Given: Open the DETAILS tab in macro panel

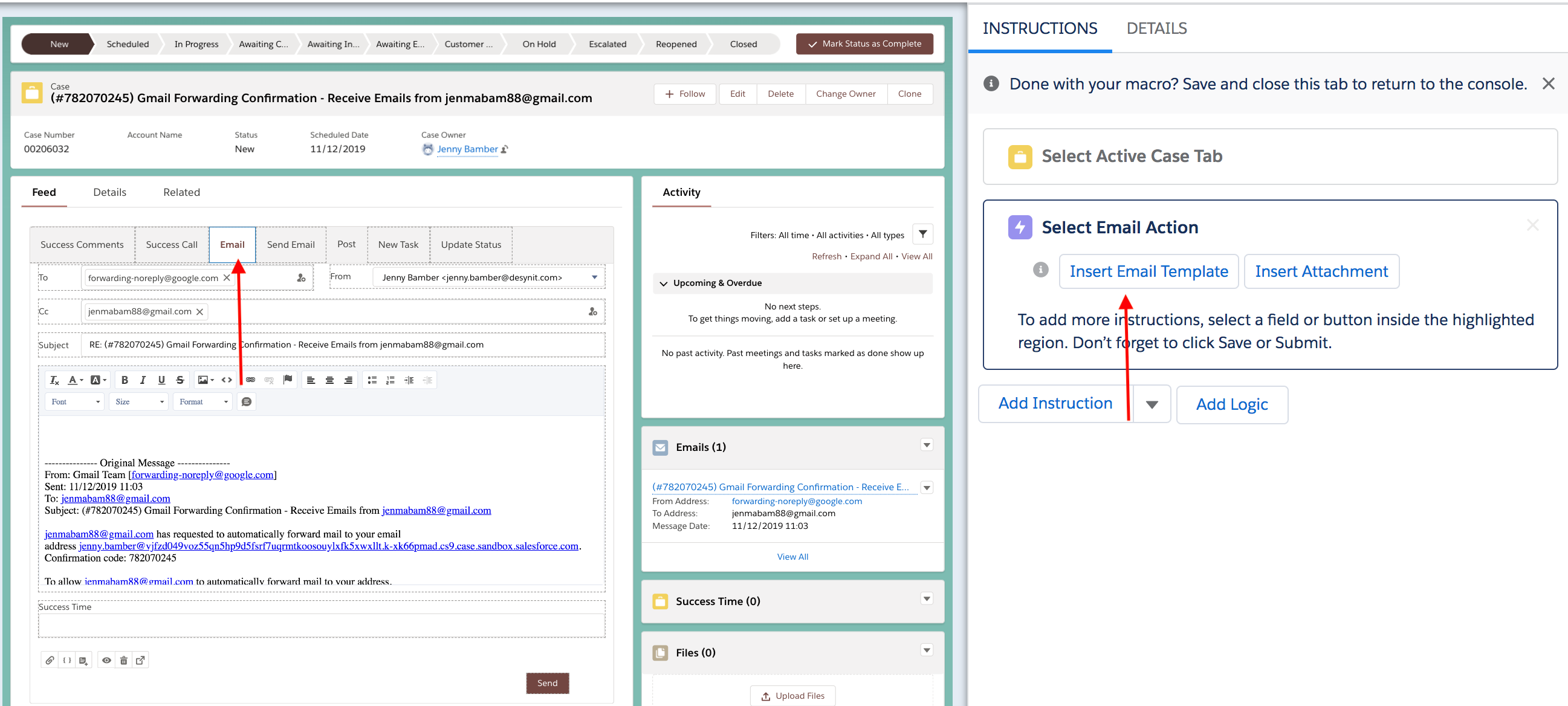Looking at the screenshot, I should [x=1156, y=28].
